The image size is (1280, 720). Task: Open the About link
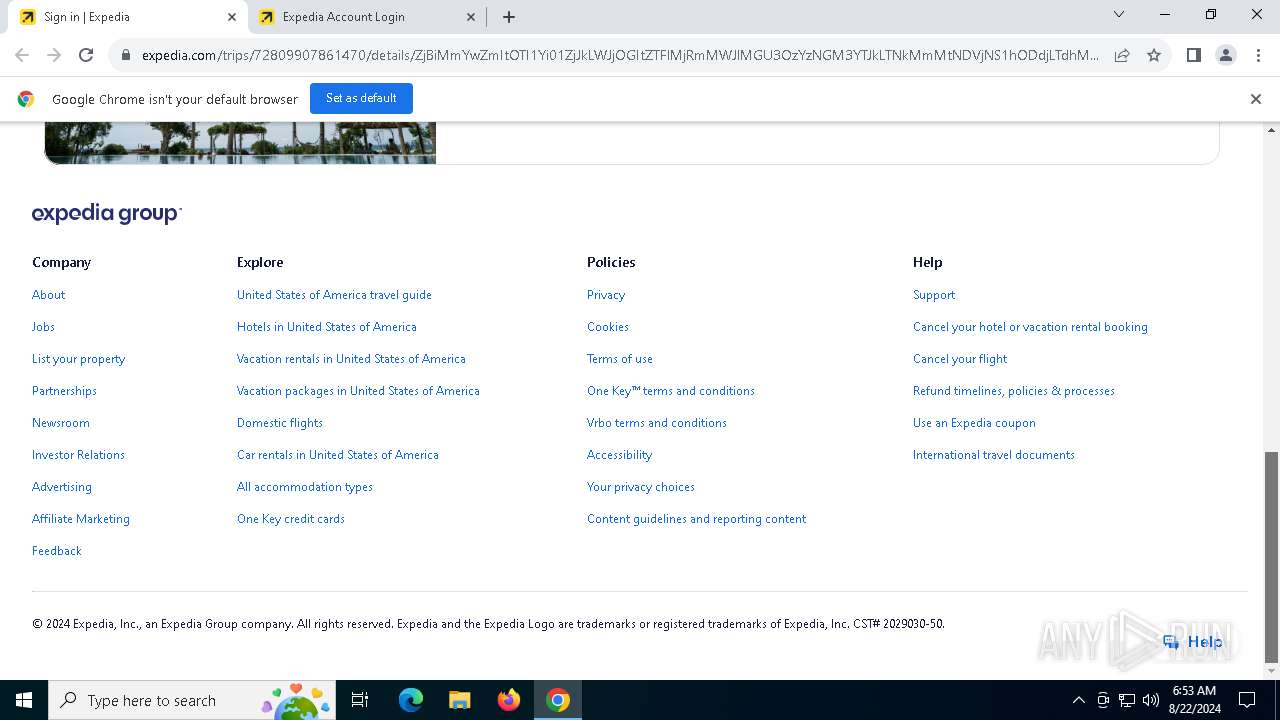48,295
